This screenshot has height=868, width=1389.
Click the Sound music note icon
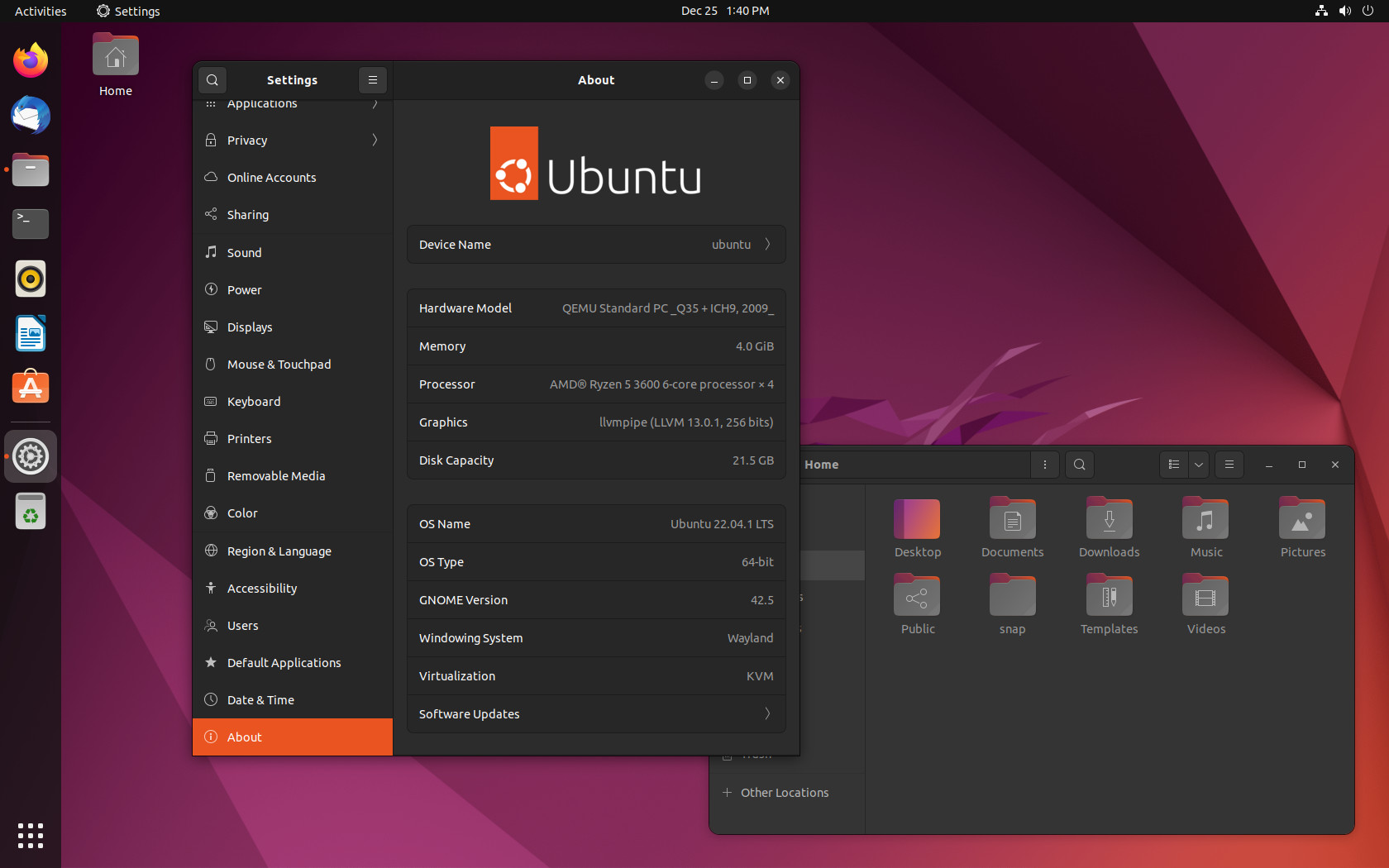211,252
